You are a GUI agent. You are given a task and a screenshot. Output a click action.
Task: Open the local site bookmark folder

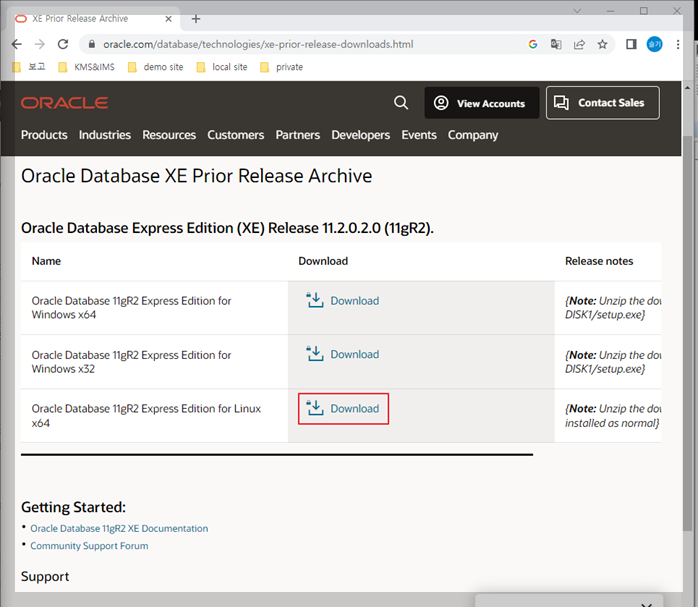tap(222, 67)
